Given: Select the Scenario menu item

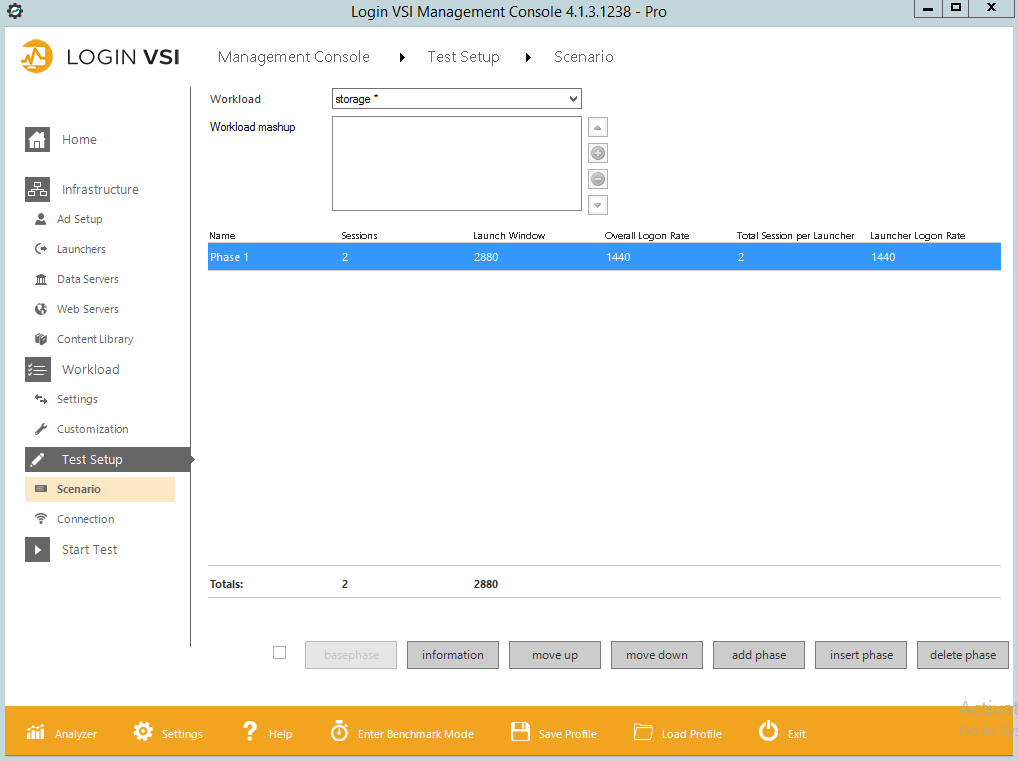Looking at the screenshot, I should (x=100, y=489).
